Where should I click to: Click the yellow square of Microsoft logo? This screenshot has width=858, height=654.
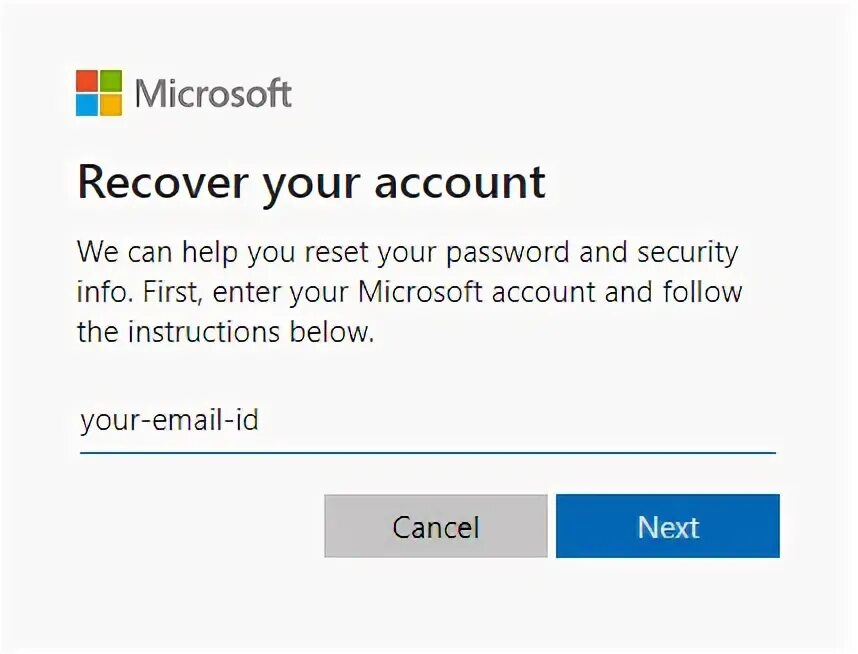(111, 104)
